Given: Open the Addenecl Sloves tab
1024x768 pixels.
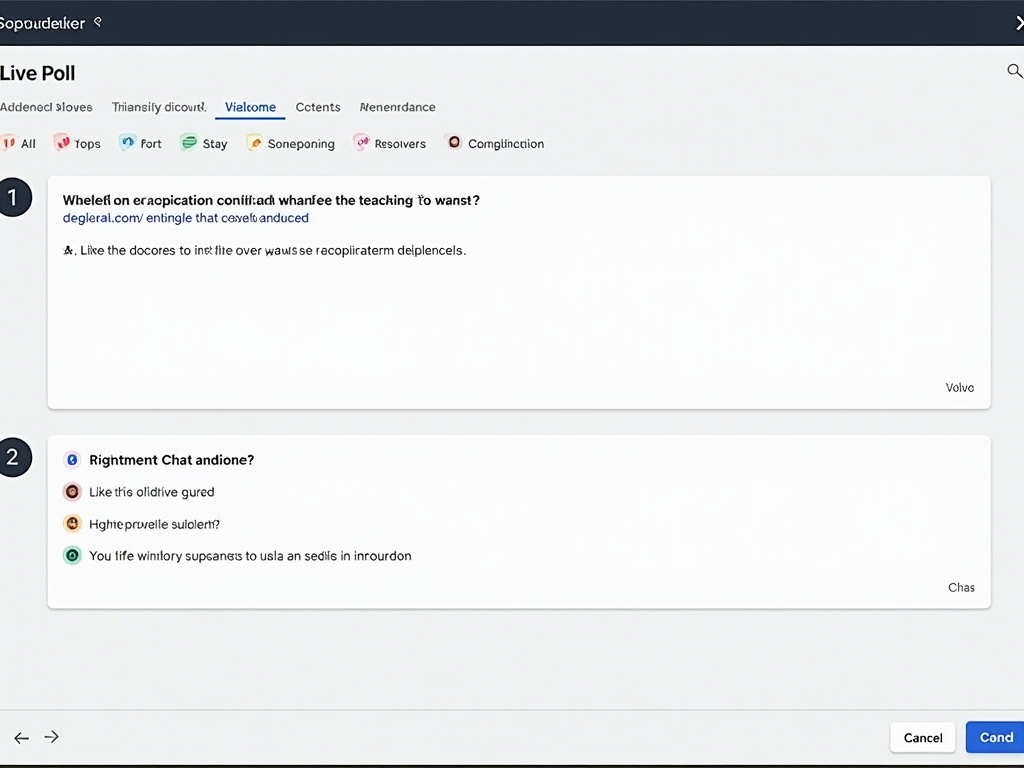Looking at the screenshot, I should click(x=46, y=107).
